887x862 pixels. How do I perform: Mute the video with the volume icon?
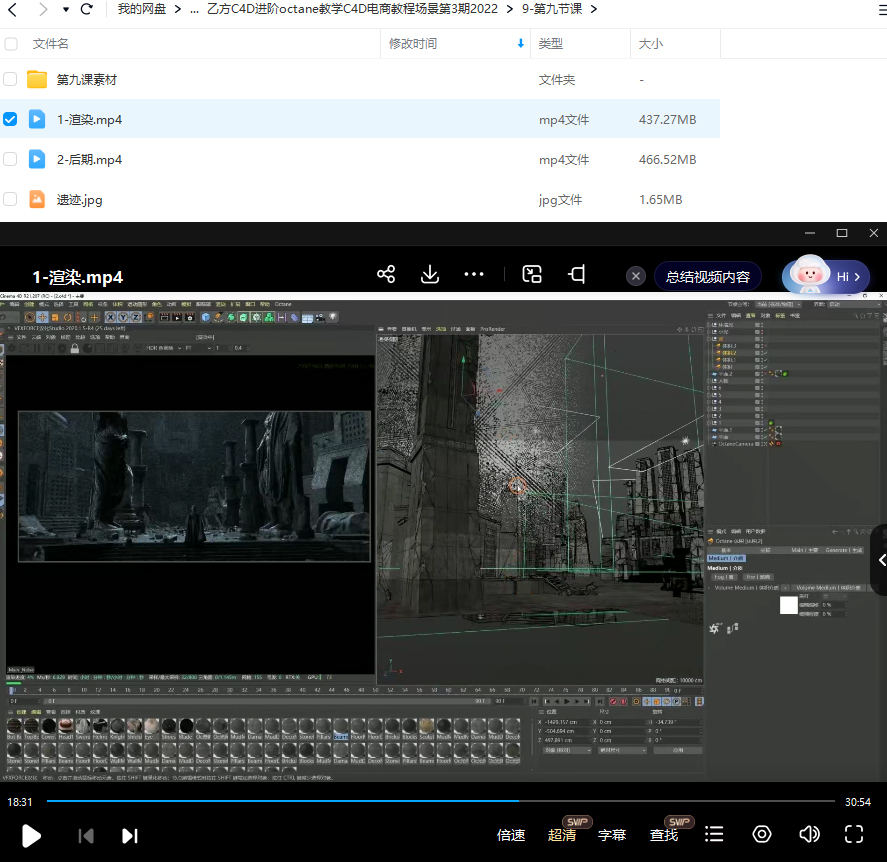pos(809,835)
